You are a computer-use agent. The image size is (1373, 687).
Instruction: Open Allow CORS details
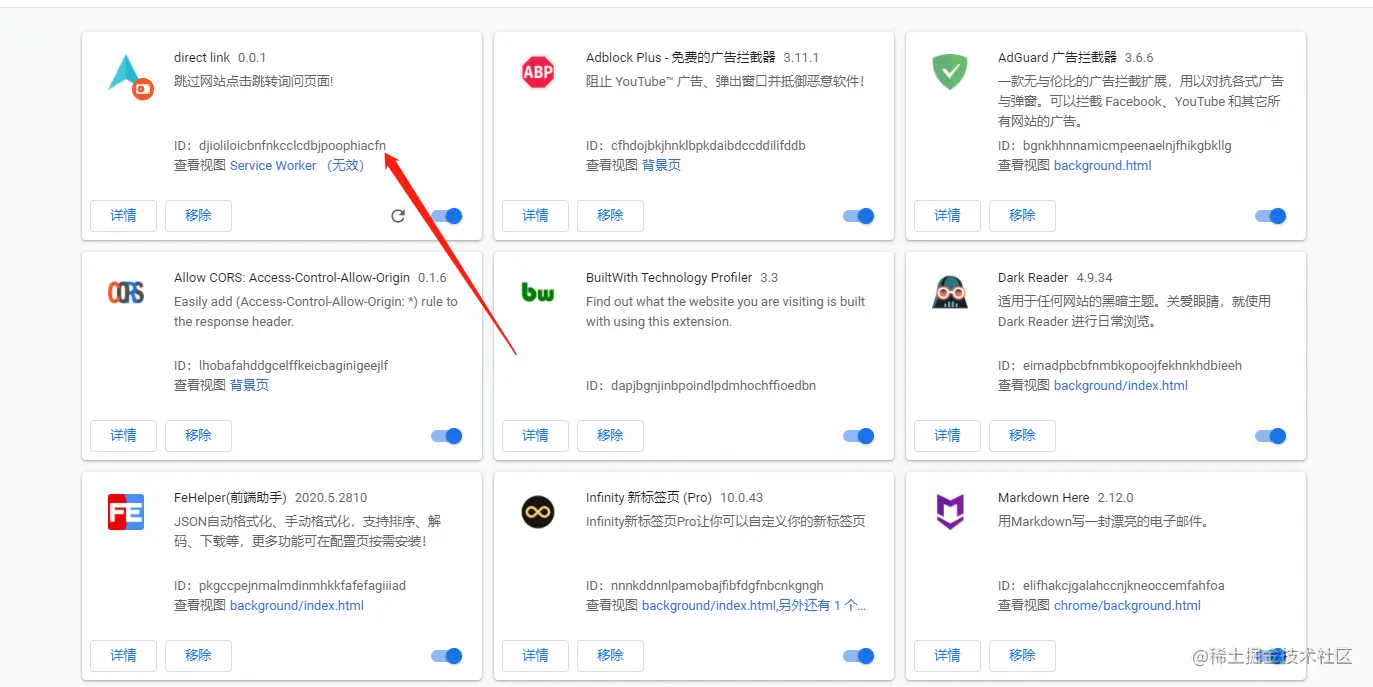point(123,436)
